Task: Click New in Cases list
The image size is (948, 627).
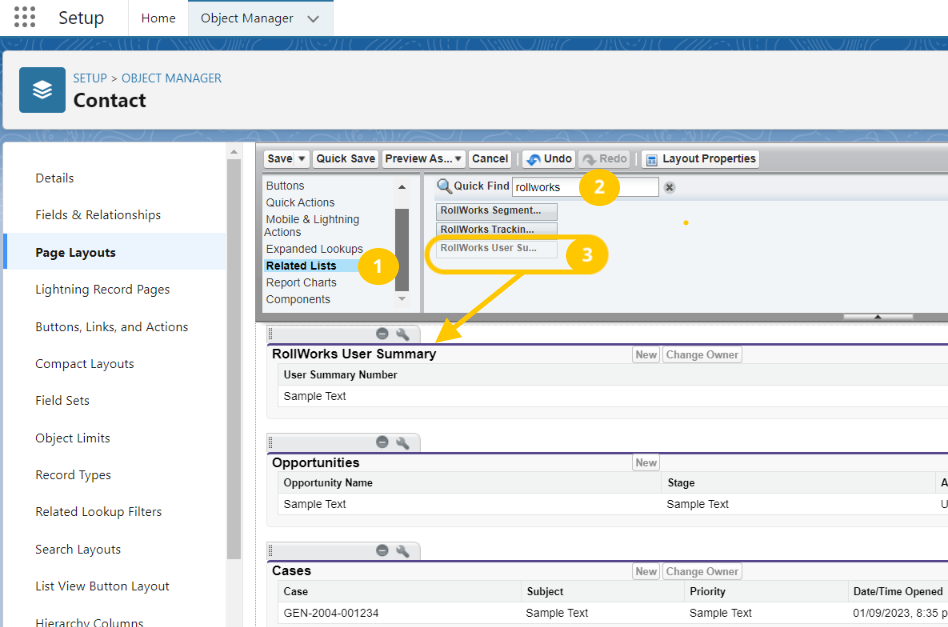Action: tap(646, 571)
